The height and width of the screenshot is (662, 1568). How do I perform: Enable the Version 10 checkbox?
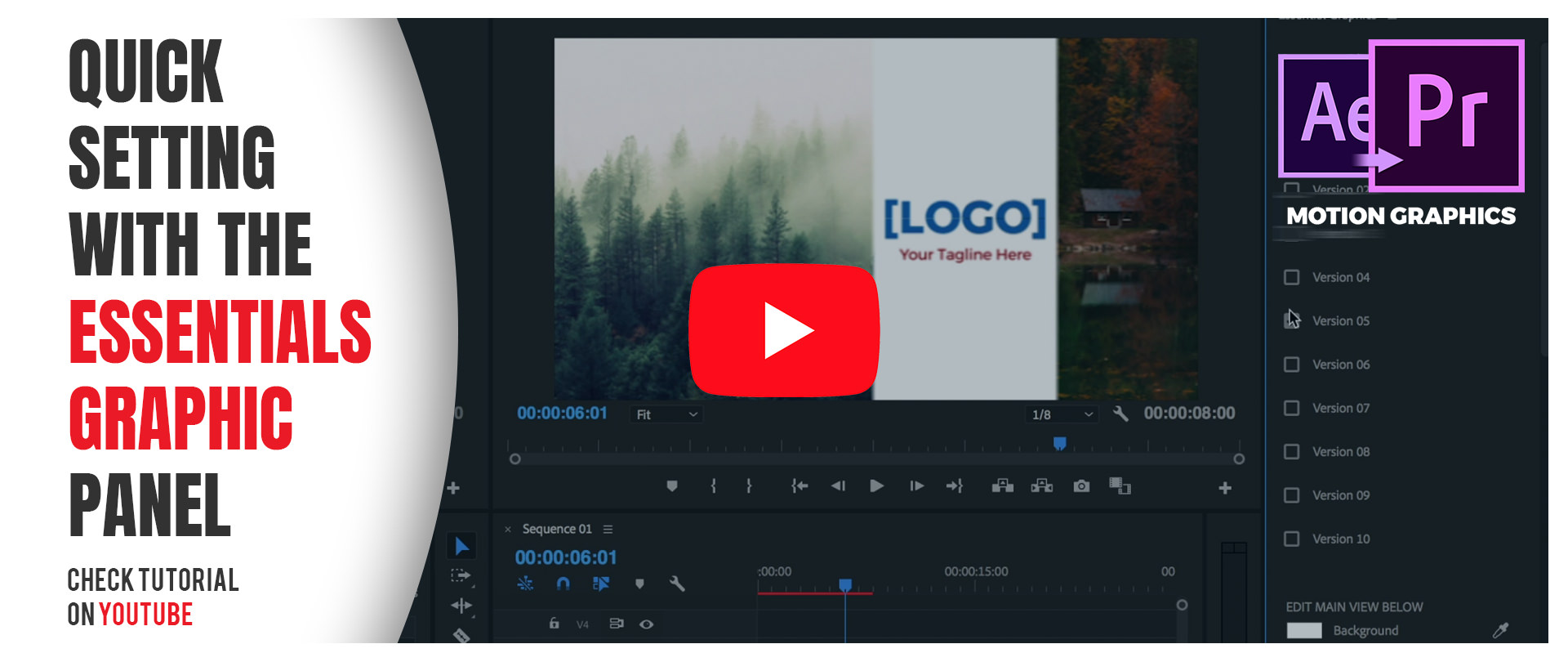[x=1292, y=539]
